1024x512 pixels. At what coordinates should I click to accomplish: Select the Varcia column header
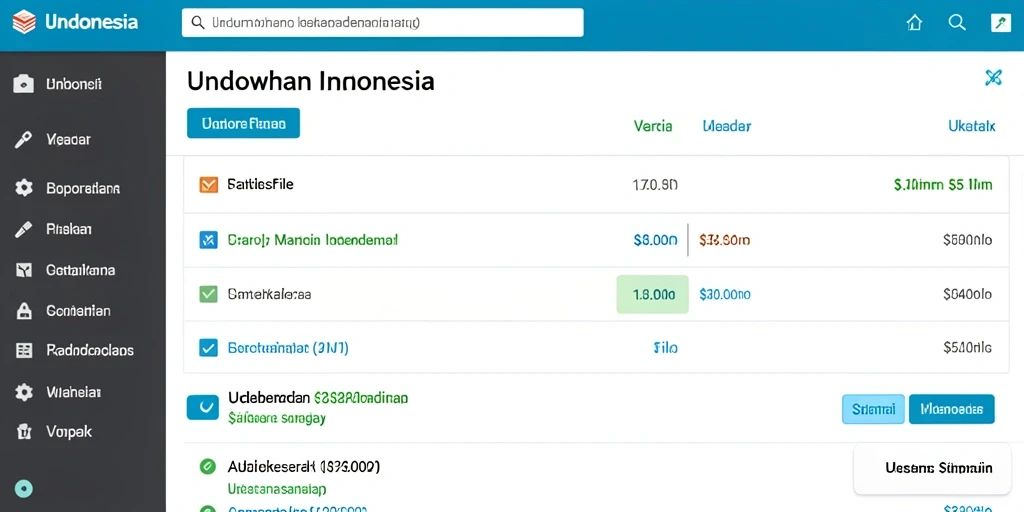pyautogui.click(x=652, y=126)
